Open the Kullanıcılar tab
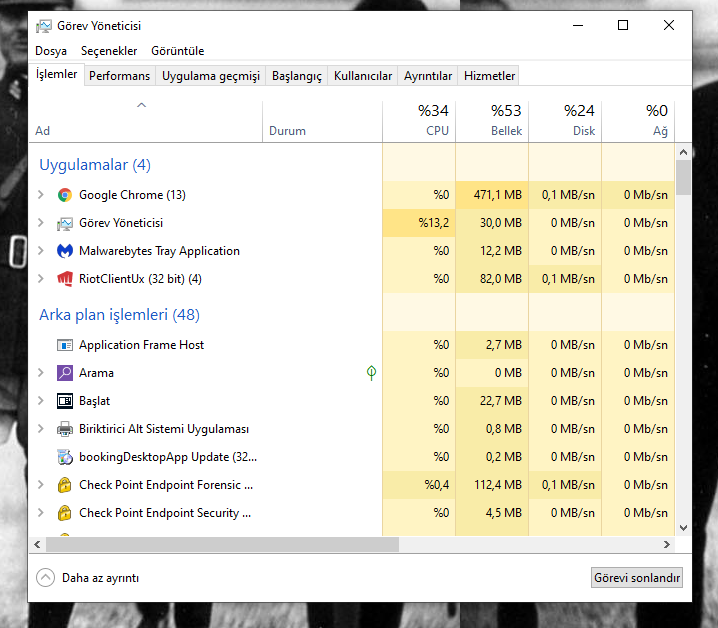718x628 pixels. 363,76
